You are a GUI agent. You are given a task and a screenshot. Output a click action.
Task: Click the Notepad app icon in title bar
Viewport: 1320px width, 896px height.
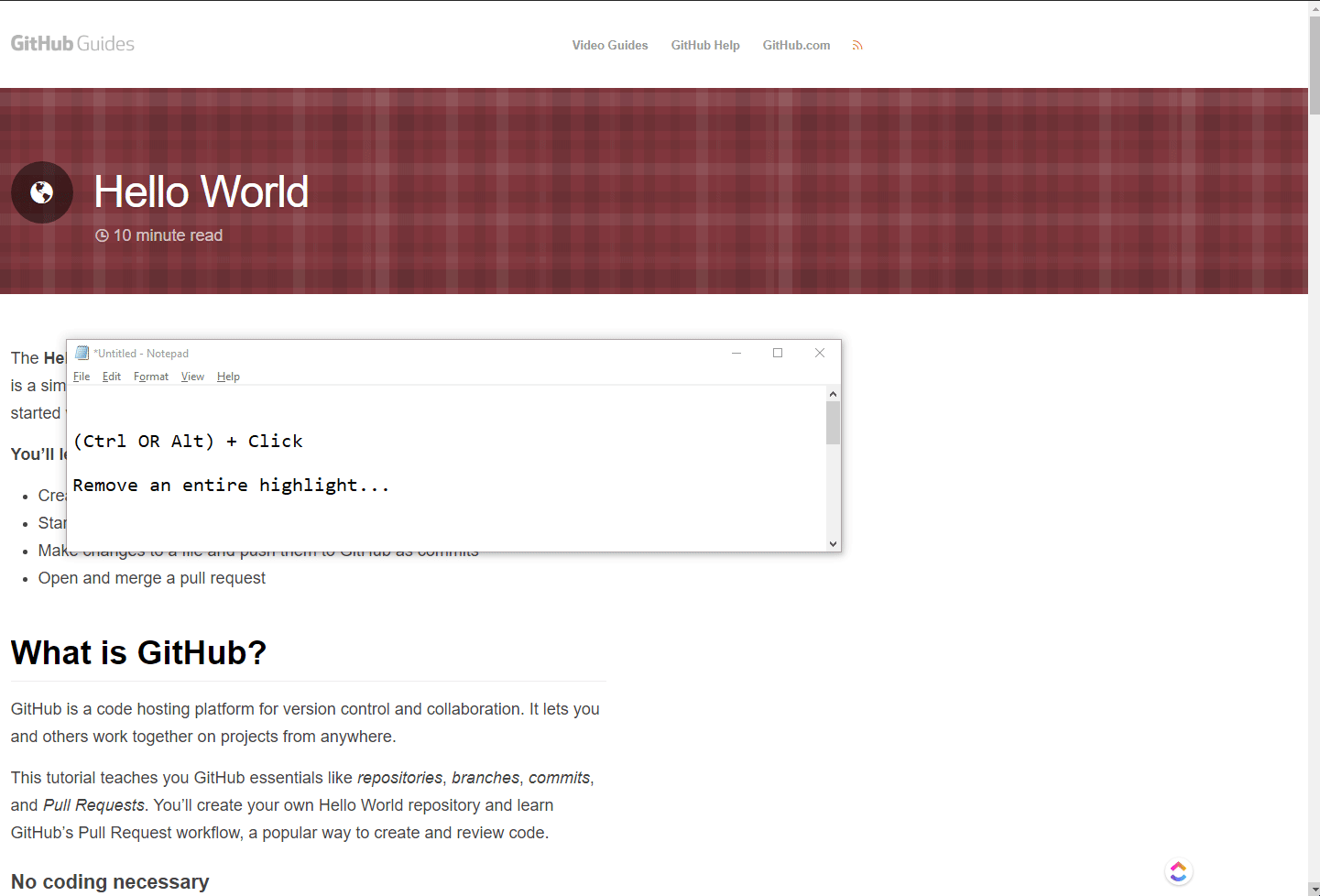(x=82, y=353)
